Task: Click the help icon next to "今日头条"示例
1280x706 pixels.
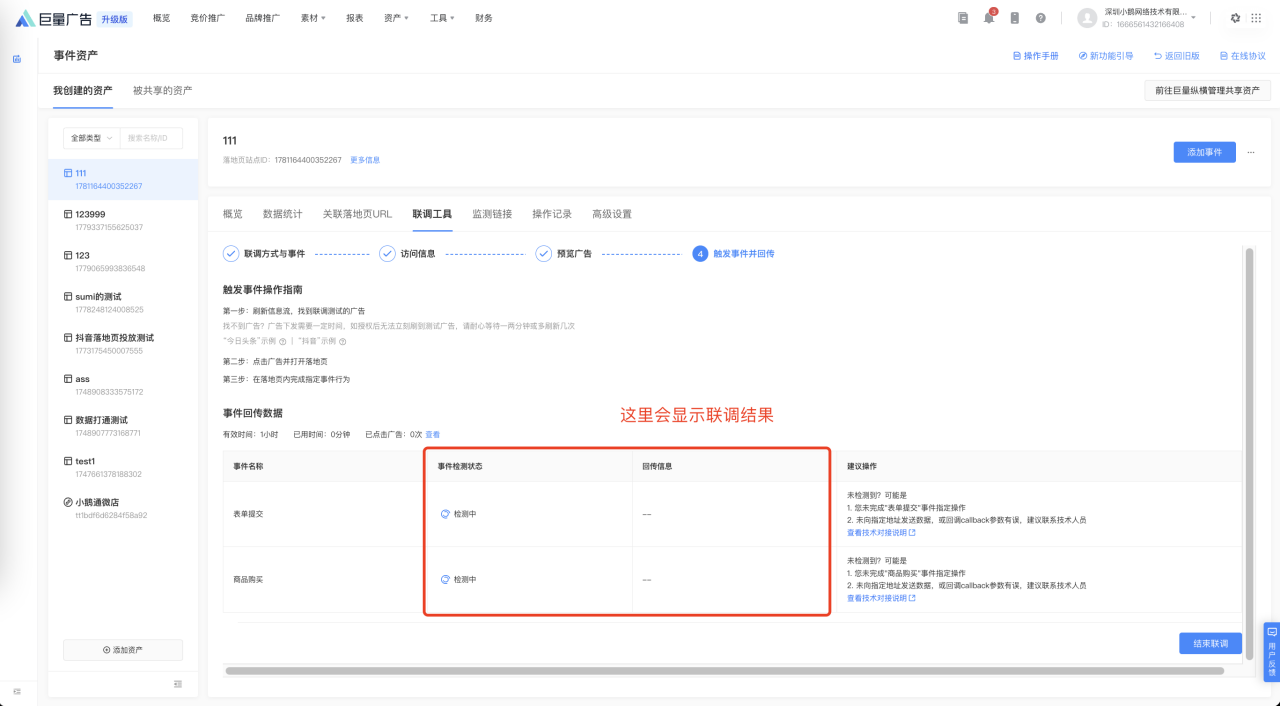Action: pyautogui.click(x=283, y=341)
